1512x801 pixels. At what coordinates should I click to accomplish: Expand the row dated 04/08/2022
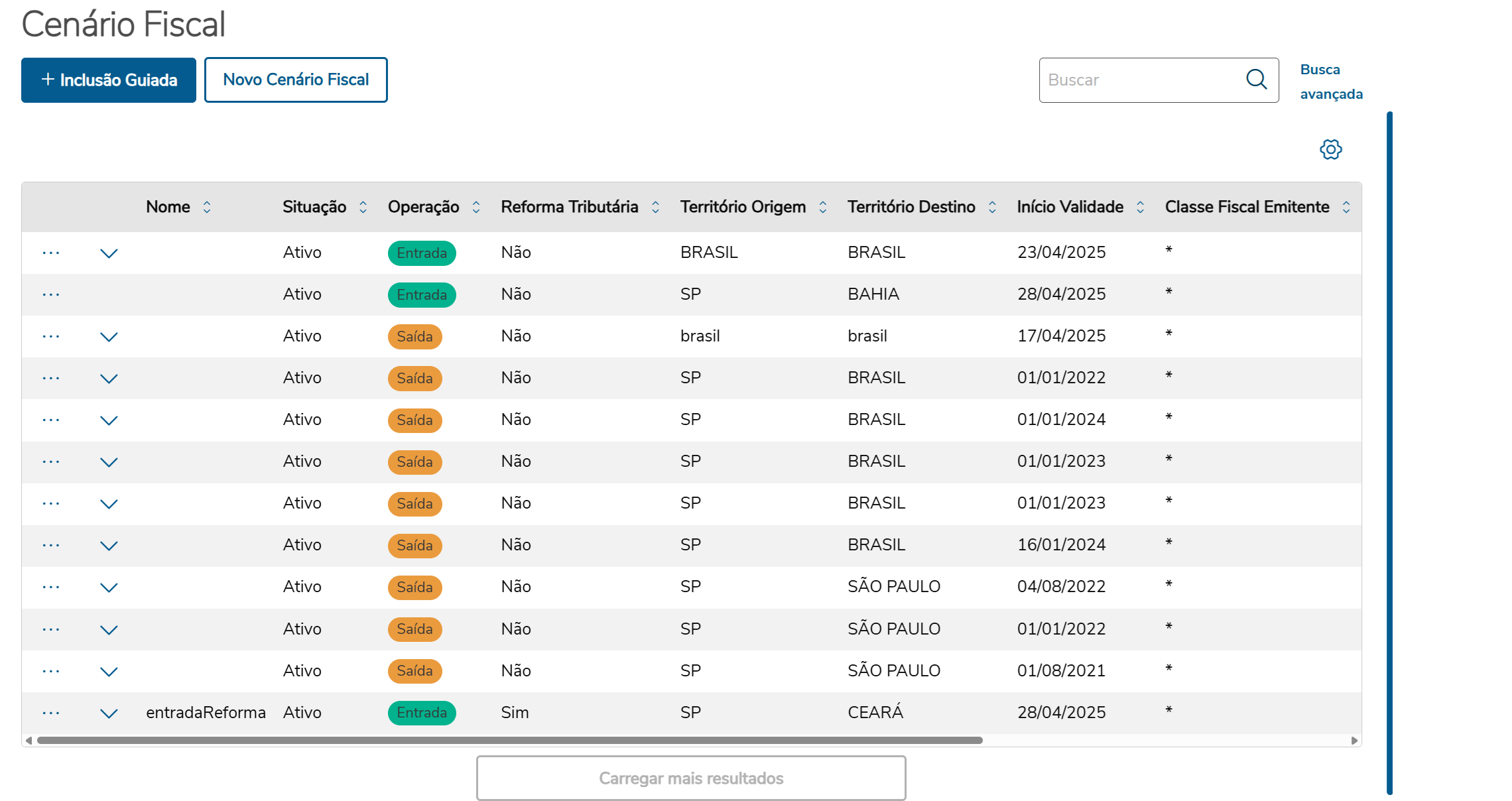[x=109, y=587]
